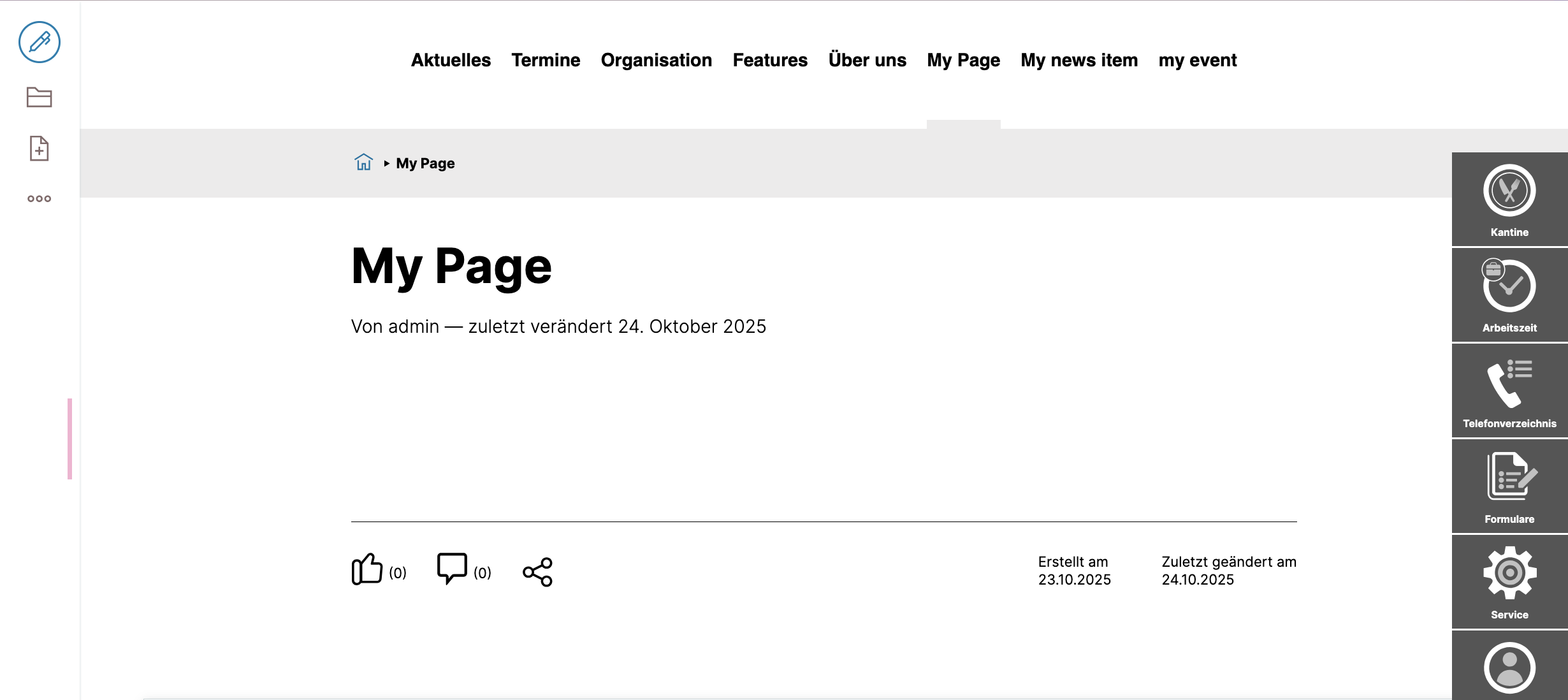Image resolution: width=1568 pixels, height=700 pixels.
Task: Go to home via breadcrumb house icon
Action: pyautogui.click(x=363, y=162)
